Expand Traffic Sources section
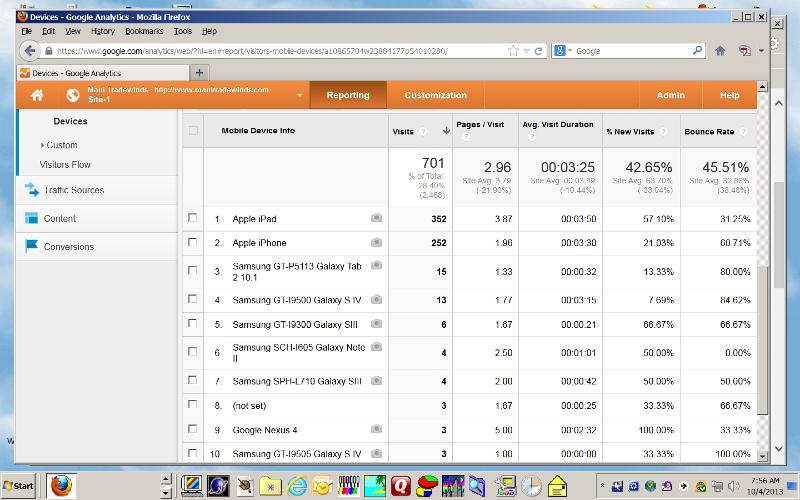This screenshot has height=500, width=800. pos(74,190)
